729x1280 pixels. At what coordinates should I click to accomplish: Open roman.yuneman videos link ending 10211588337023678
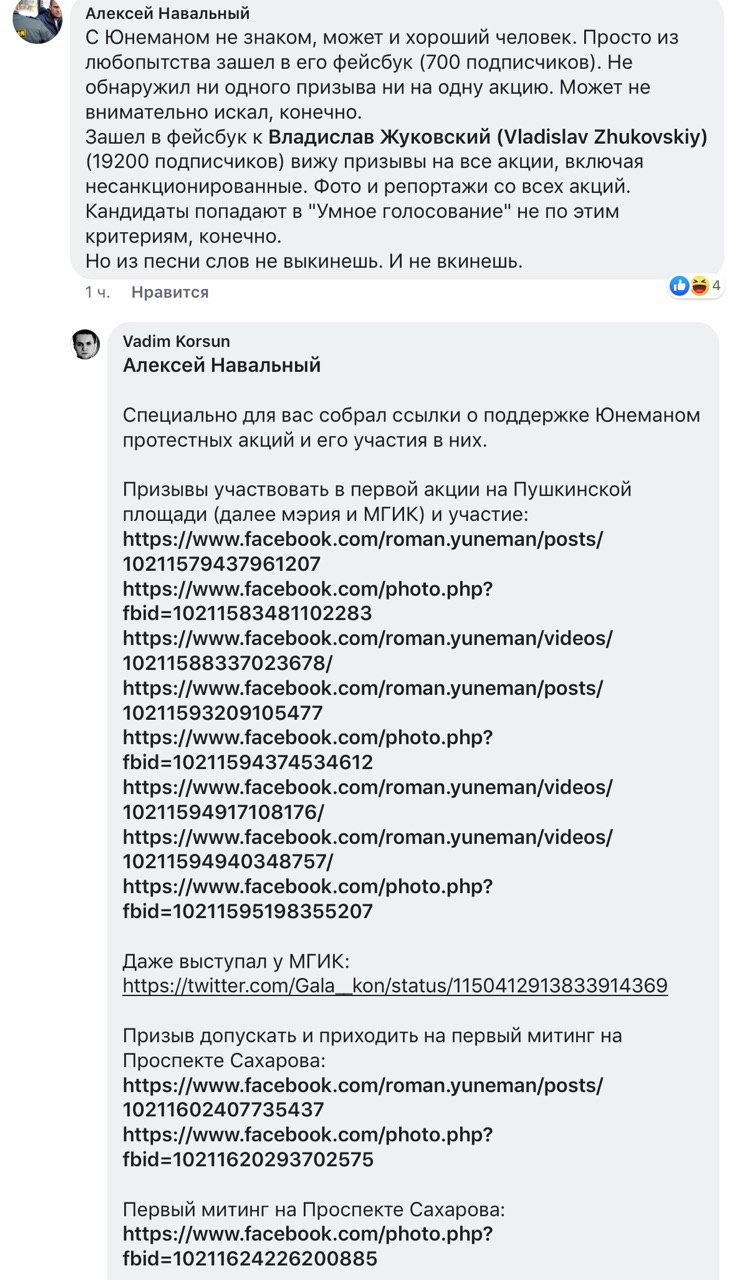pyautogui.click(x=368, y=650)
